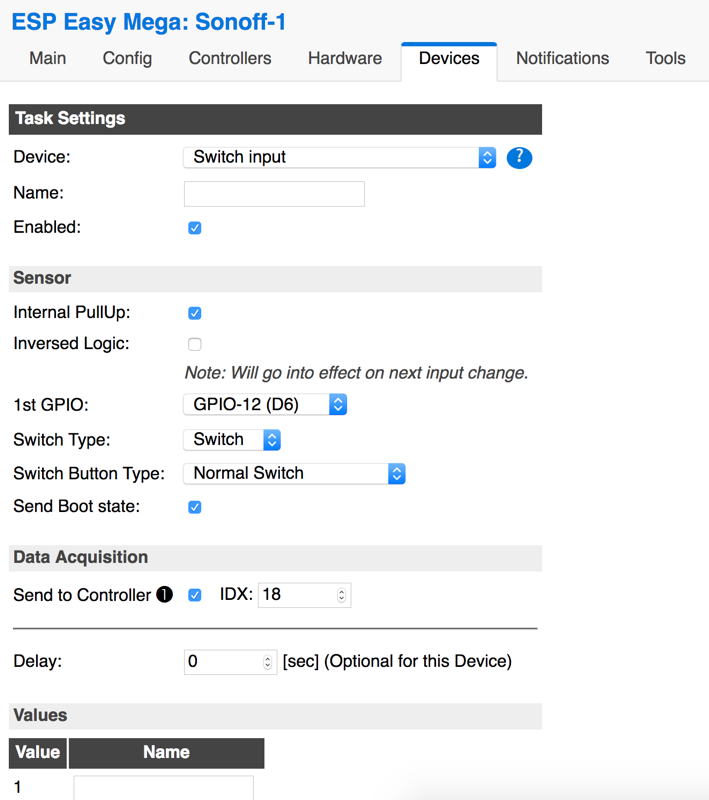Click the '[sec] (Optional for this Device)' text
This screenshot has width=709, height=800.
tap(397, 661)
